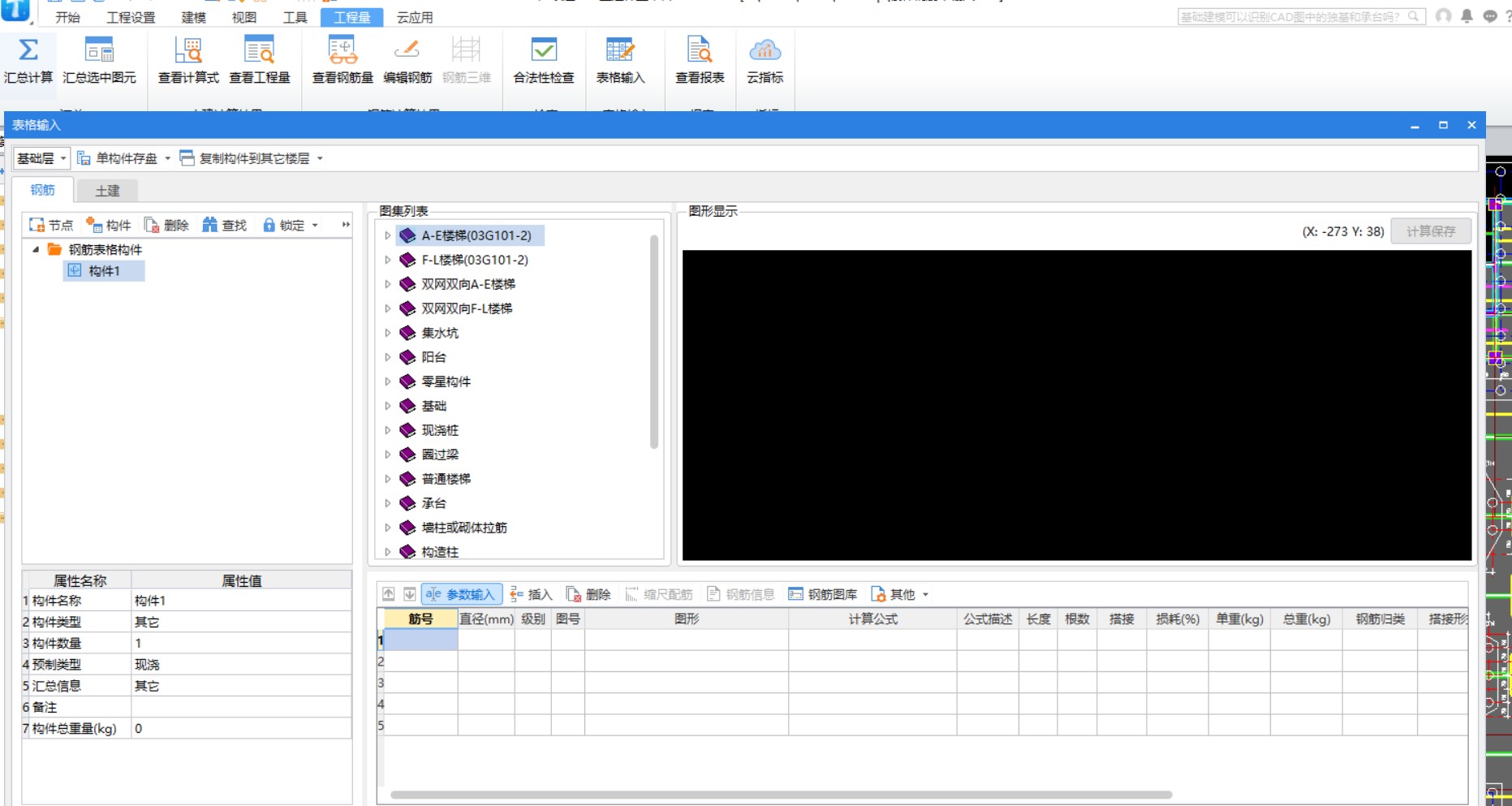Image resolution: width=1512 pixels, height=806 pixels.
Task: Switch to the 土建 tab
Action: 107,190
